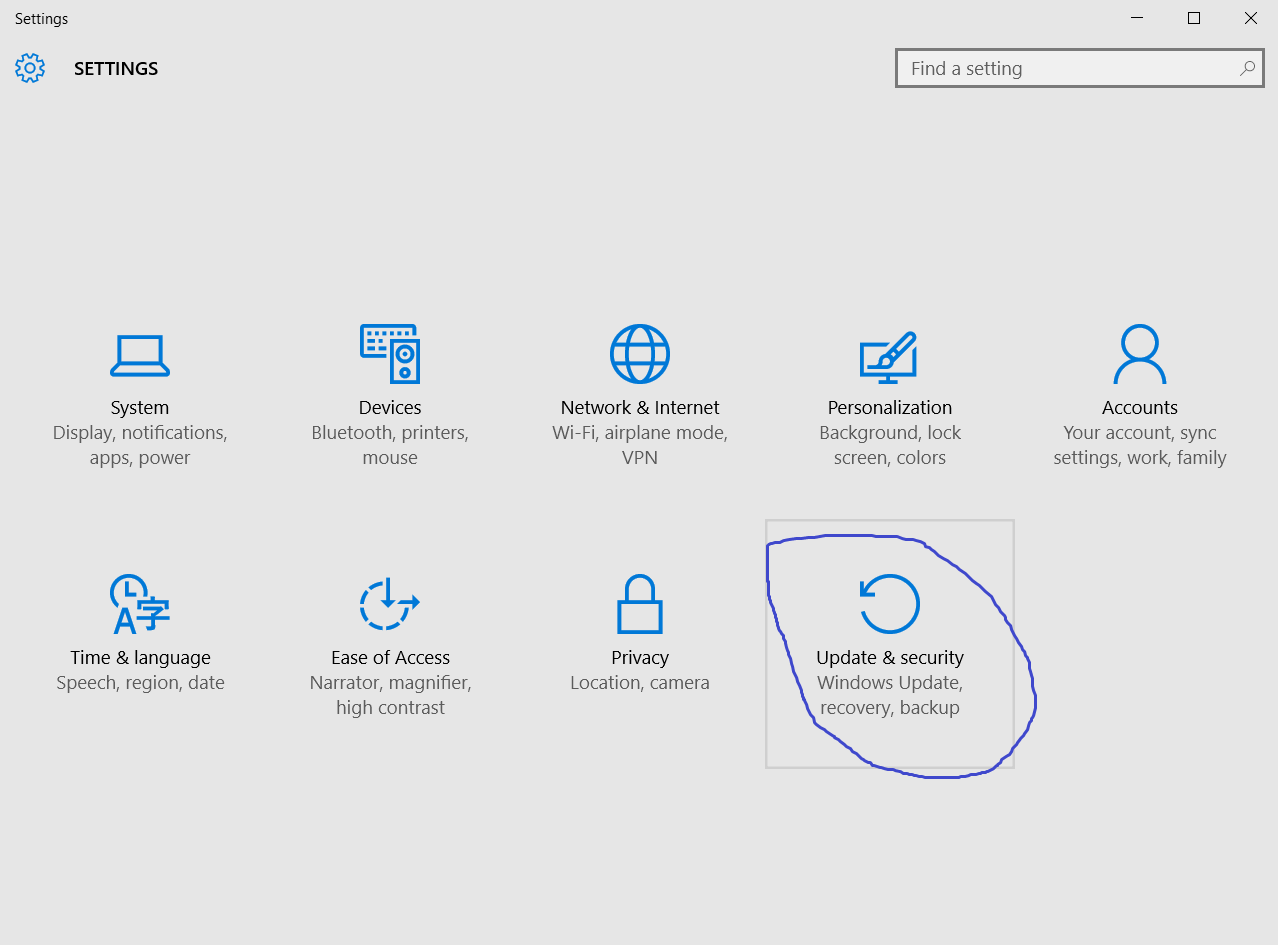Click the "Devices" tile title
This screenshot has height=945, width=1278.
pos(390,407)
